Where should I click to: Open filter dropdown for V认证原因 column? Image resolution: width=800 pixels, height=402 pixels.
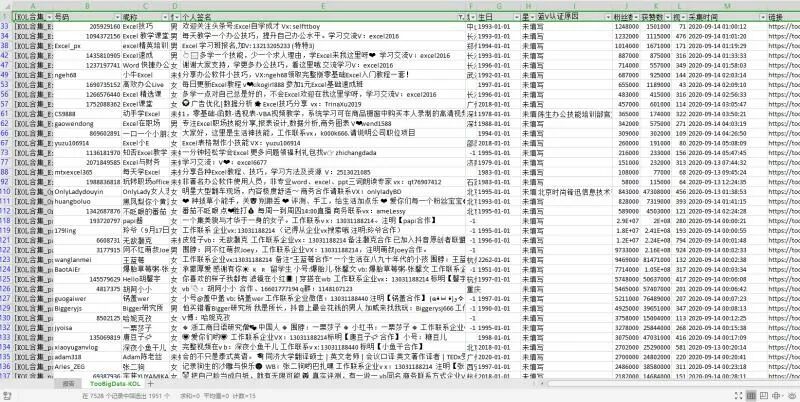(x=608, y=17)
